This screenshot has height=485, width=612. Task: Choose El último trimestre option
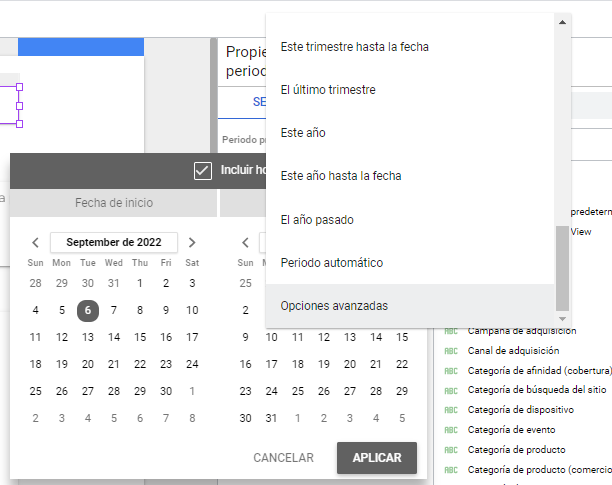(328, 90)
